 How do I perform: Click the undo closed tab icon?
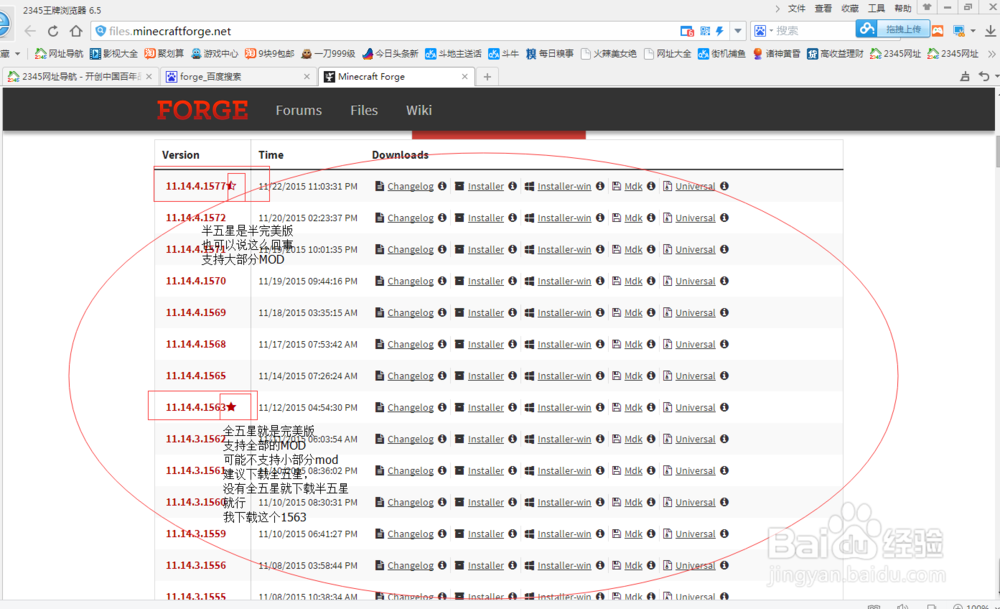(x=984, y=77)
